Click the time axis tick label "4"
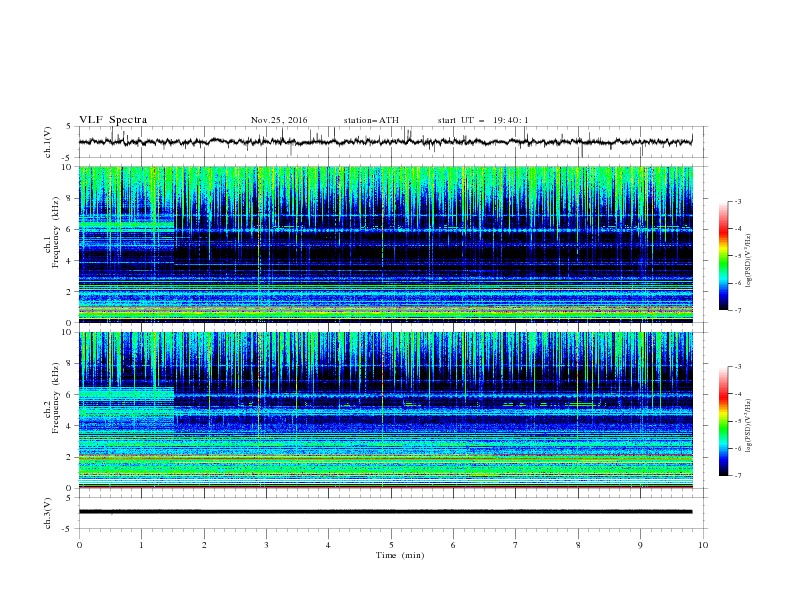This screenshot has width=792, height=612. 329,545
